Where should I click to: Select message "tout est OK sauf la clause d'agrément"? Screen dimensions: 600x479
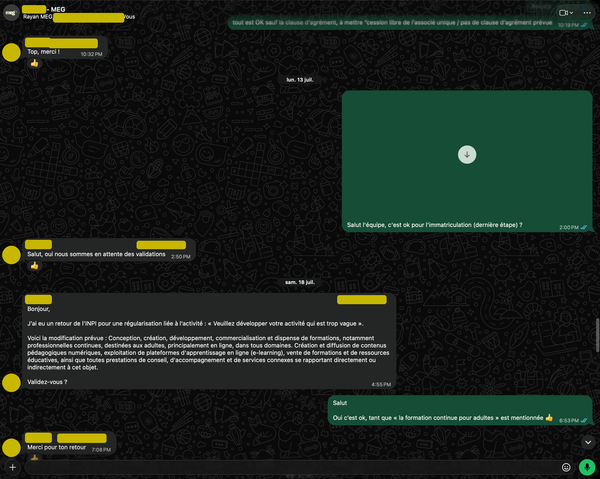point(410,23)
